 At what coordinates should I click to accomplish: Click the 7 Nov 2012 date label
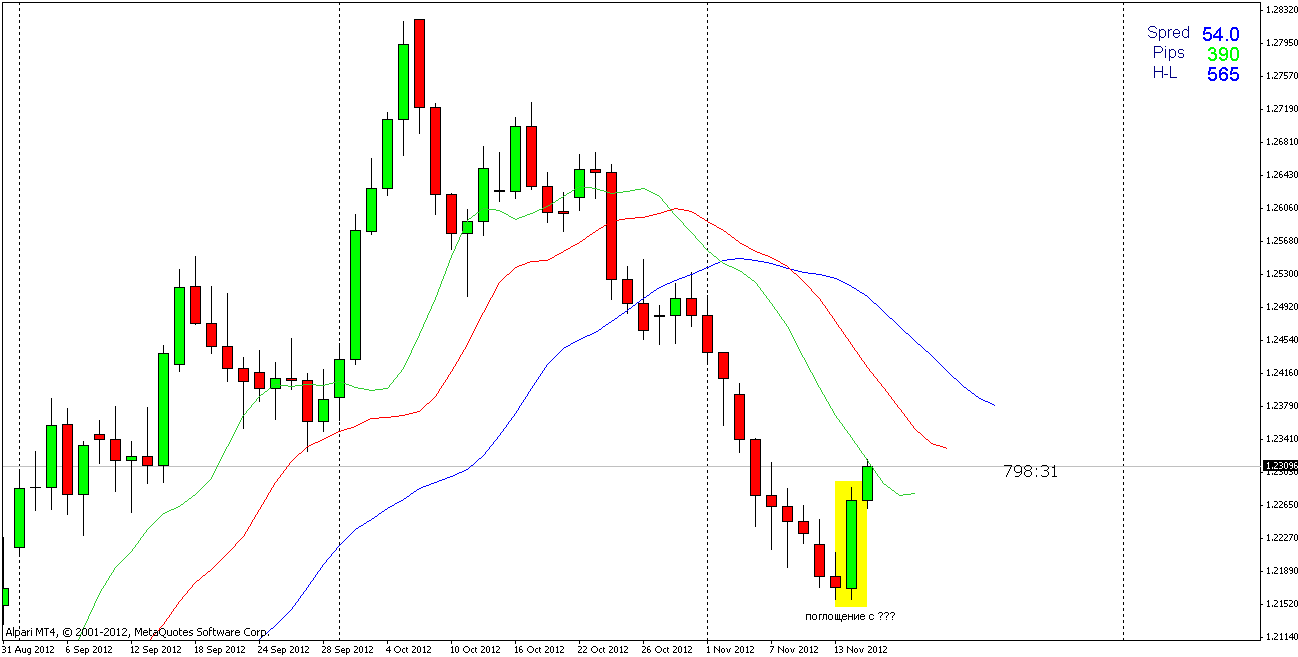794,649
